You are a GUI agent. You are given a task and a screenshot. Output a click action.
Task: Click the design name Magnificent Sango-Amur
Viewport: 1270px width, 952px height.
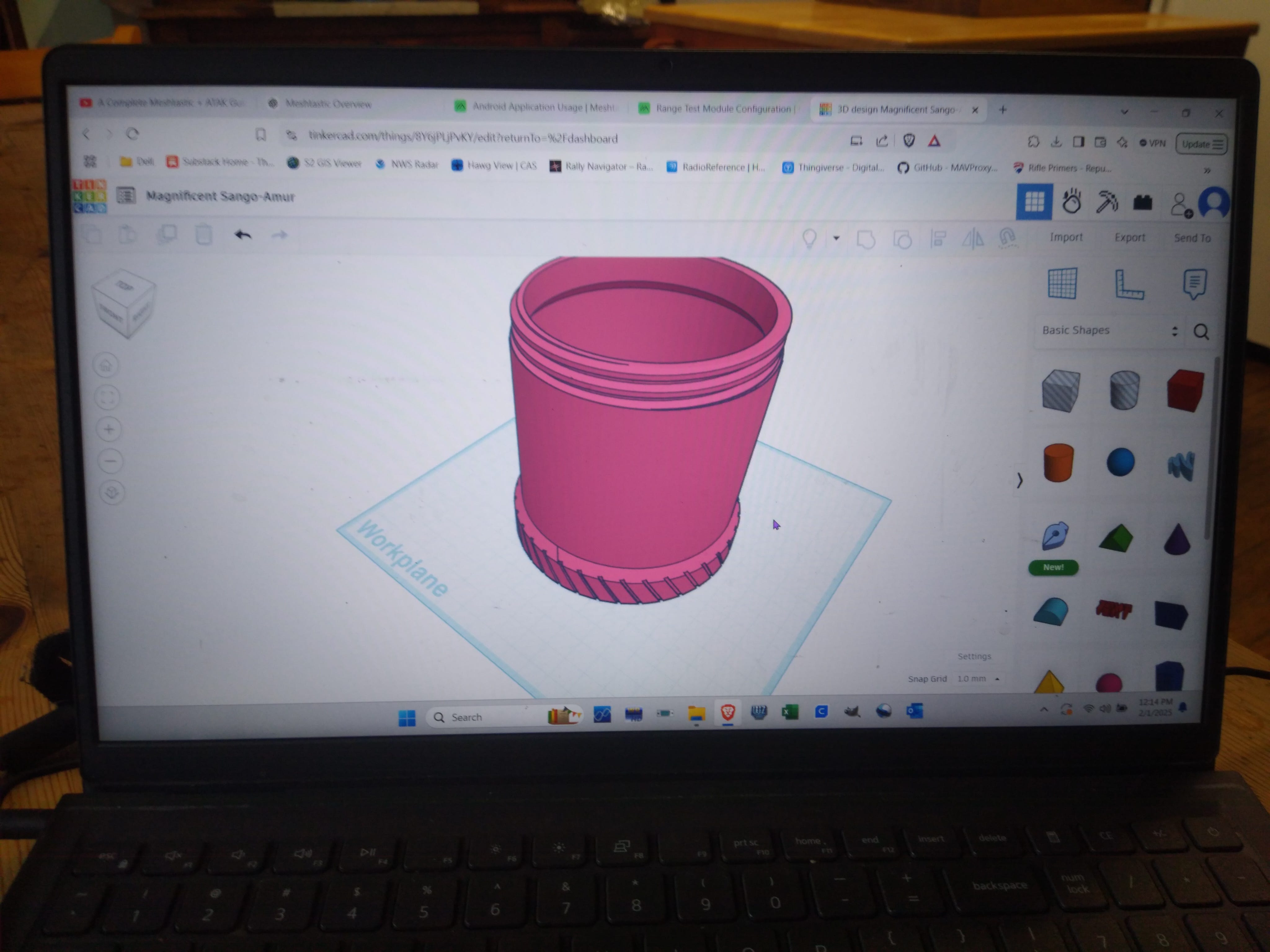coord(220,196)
